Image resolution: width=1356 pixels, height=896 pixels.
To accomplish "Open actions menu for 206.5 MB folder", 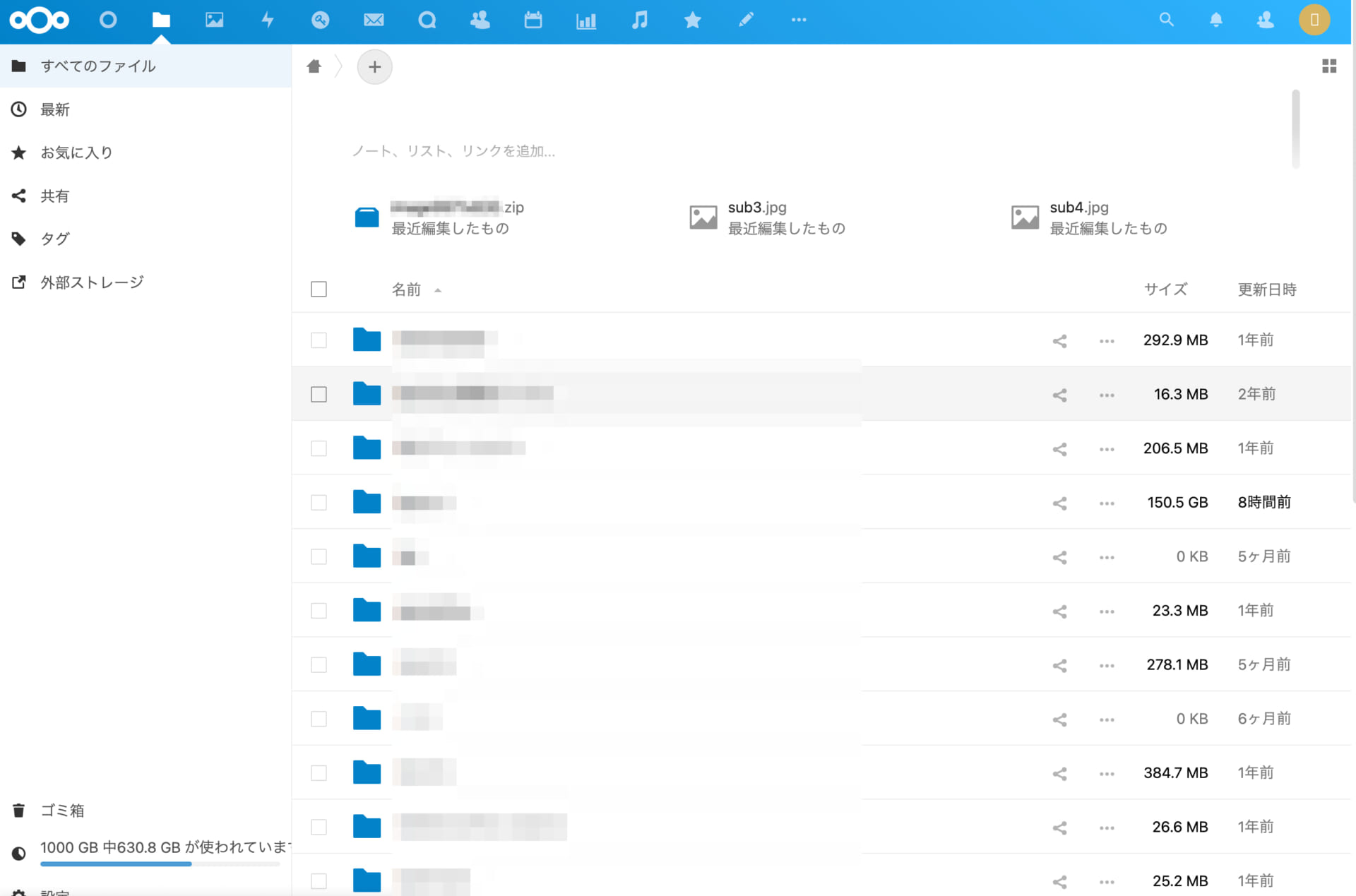I will tap(1107, 449).
